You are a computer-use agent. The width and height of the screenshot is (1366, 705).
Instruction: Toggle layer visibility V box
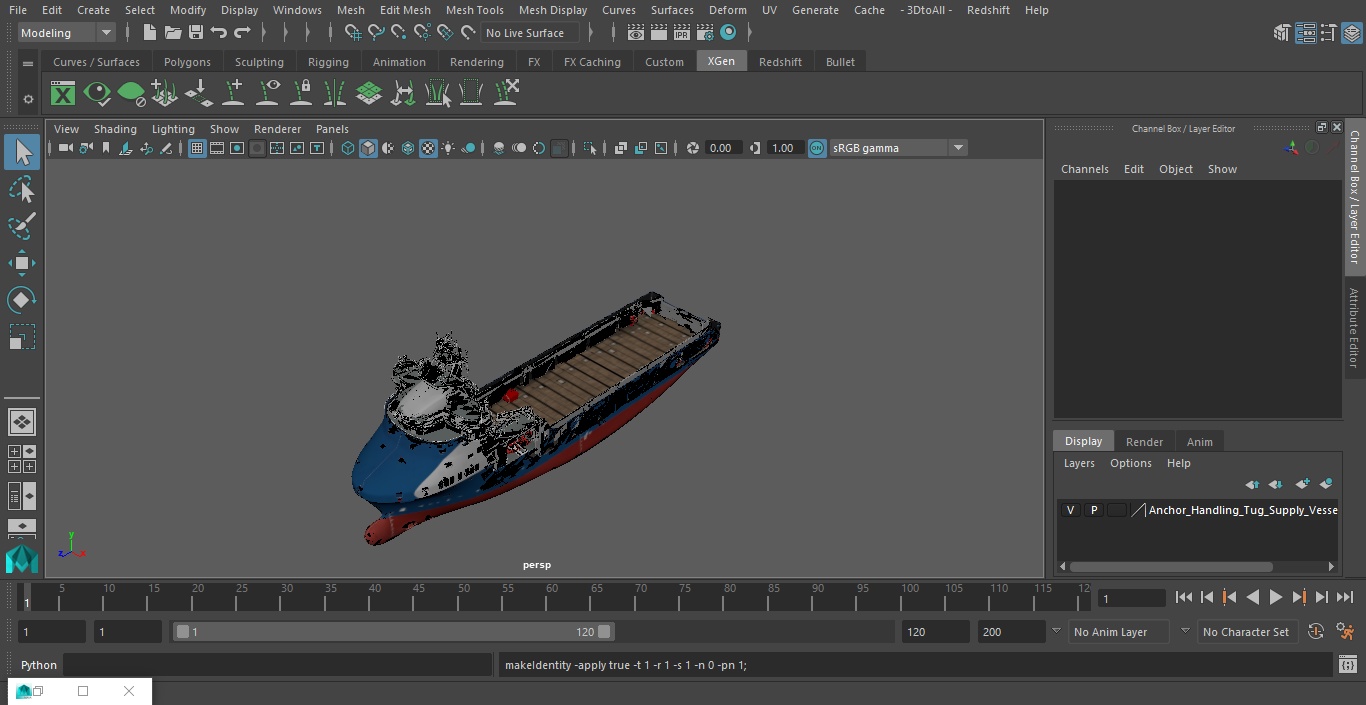1070,510
